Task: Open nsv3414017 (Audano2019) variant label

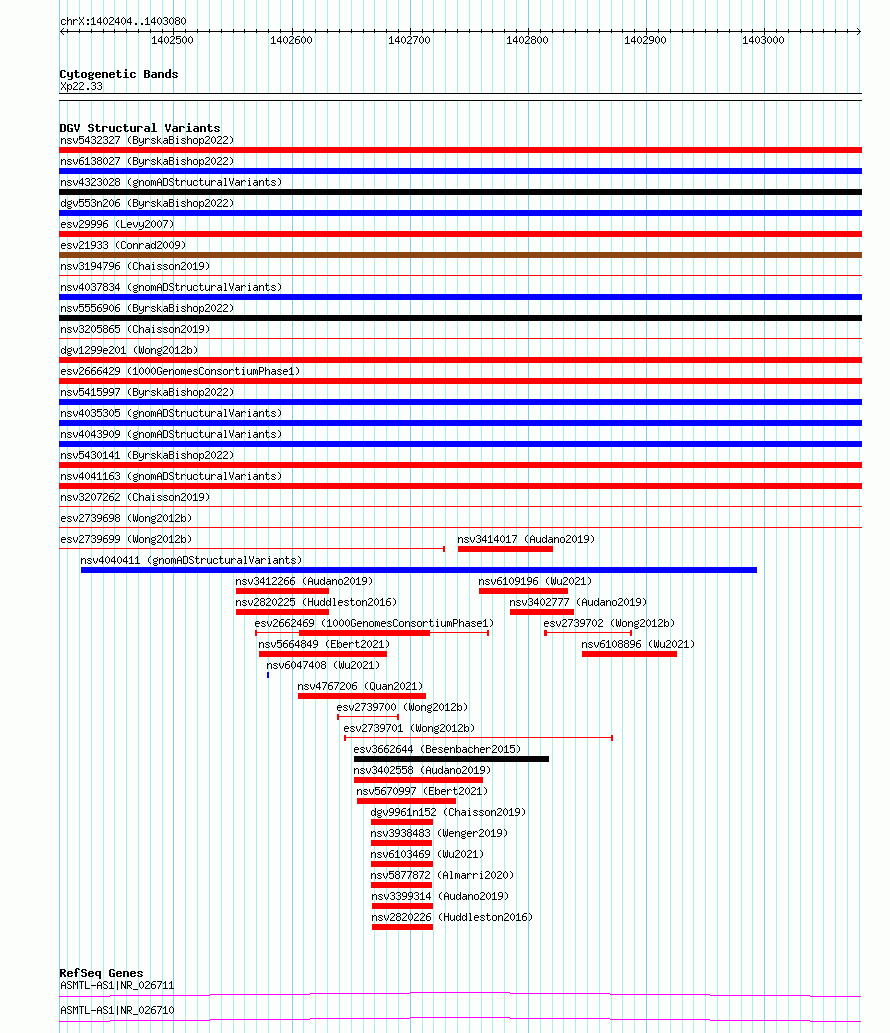Action: pos(526,540)
